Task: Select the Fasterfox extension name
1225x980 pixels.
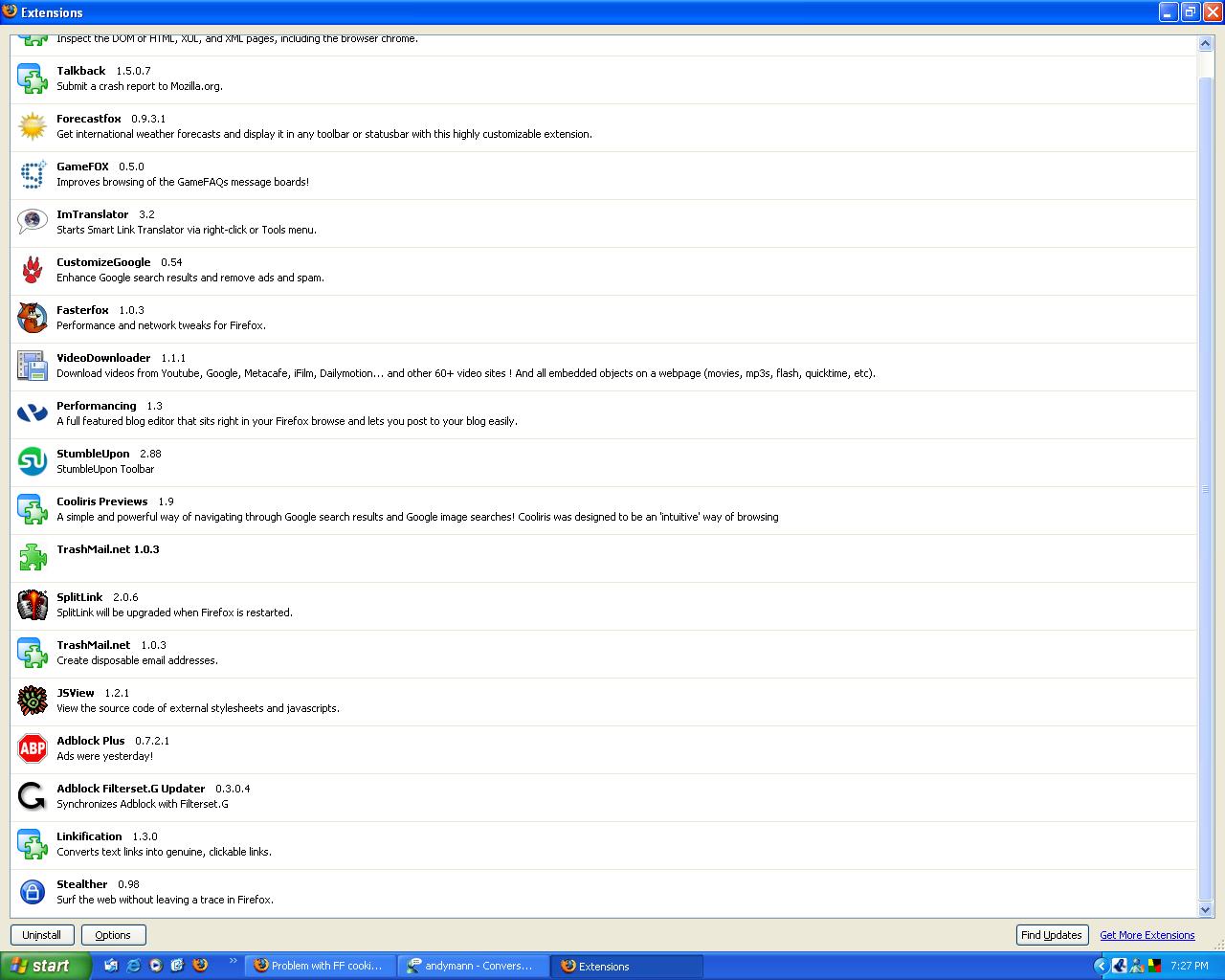Action: click(82, 310)
